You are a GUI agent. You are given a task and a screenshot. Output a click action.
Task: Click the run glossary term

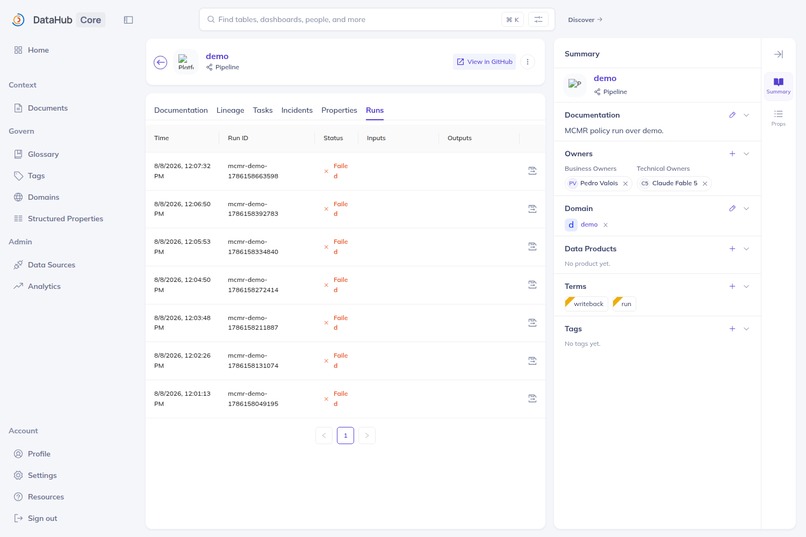(x=624, y=304)
